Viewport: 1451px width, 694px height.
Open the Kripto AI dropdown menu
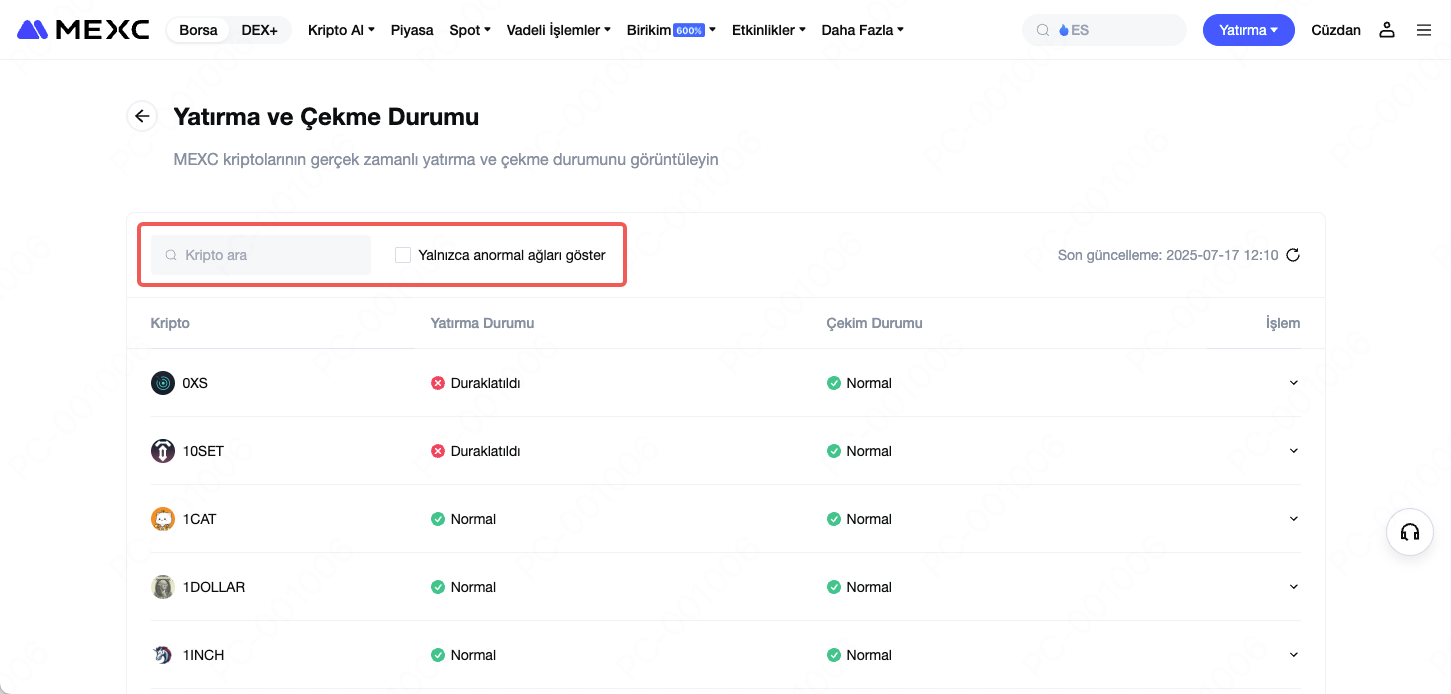pyautogui.click(x=341, y=30)
